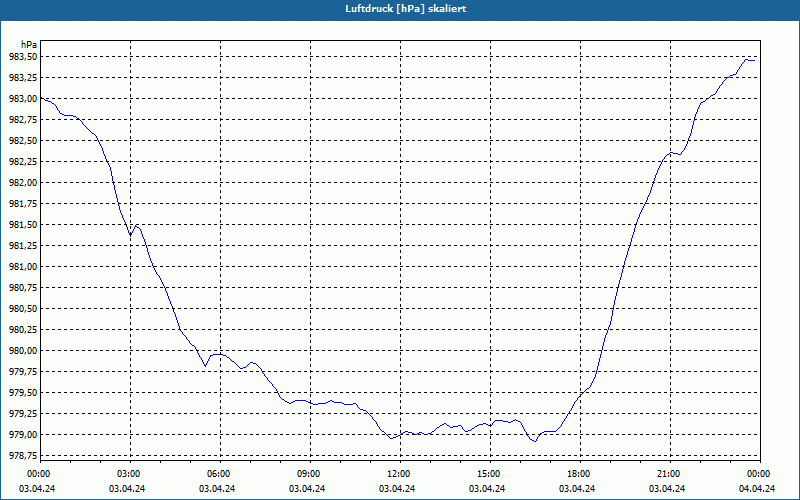800x500 pixels.
Task: Pick the y-axis value 980,75
Action: pos(23,288)
